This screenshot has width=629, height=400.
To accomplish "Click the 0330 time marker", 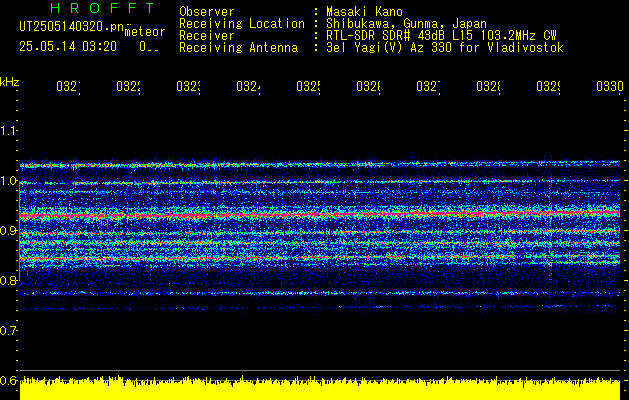I will 610,87.
